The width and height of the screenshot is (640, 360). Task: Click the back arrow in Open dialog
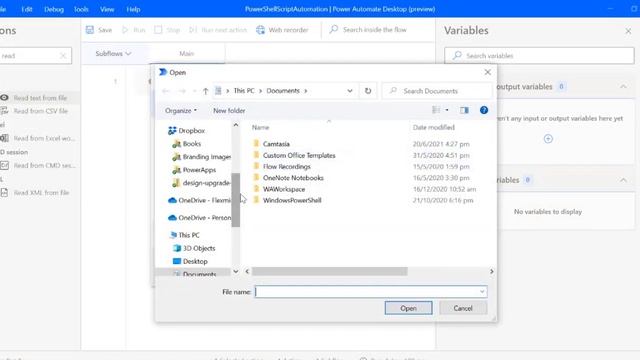coord(165,91)
